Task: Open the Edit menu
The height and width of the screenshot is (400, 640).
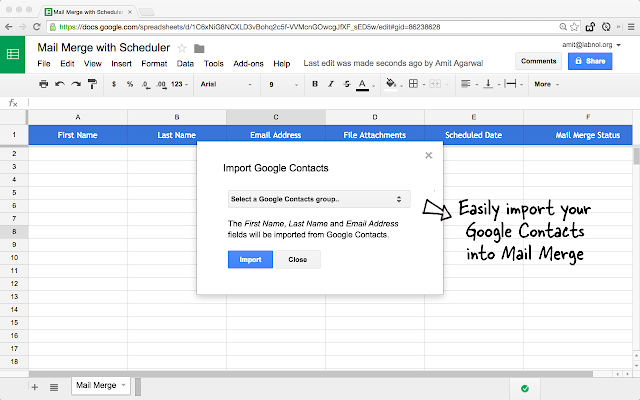Action: coord(67,64)
